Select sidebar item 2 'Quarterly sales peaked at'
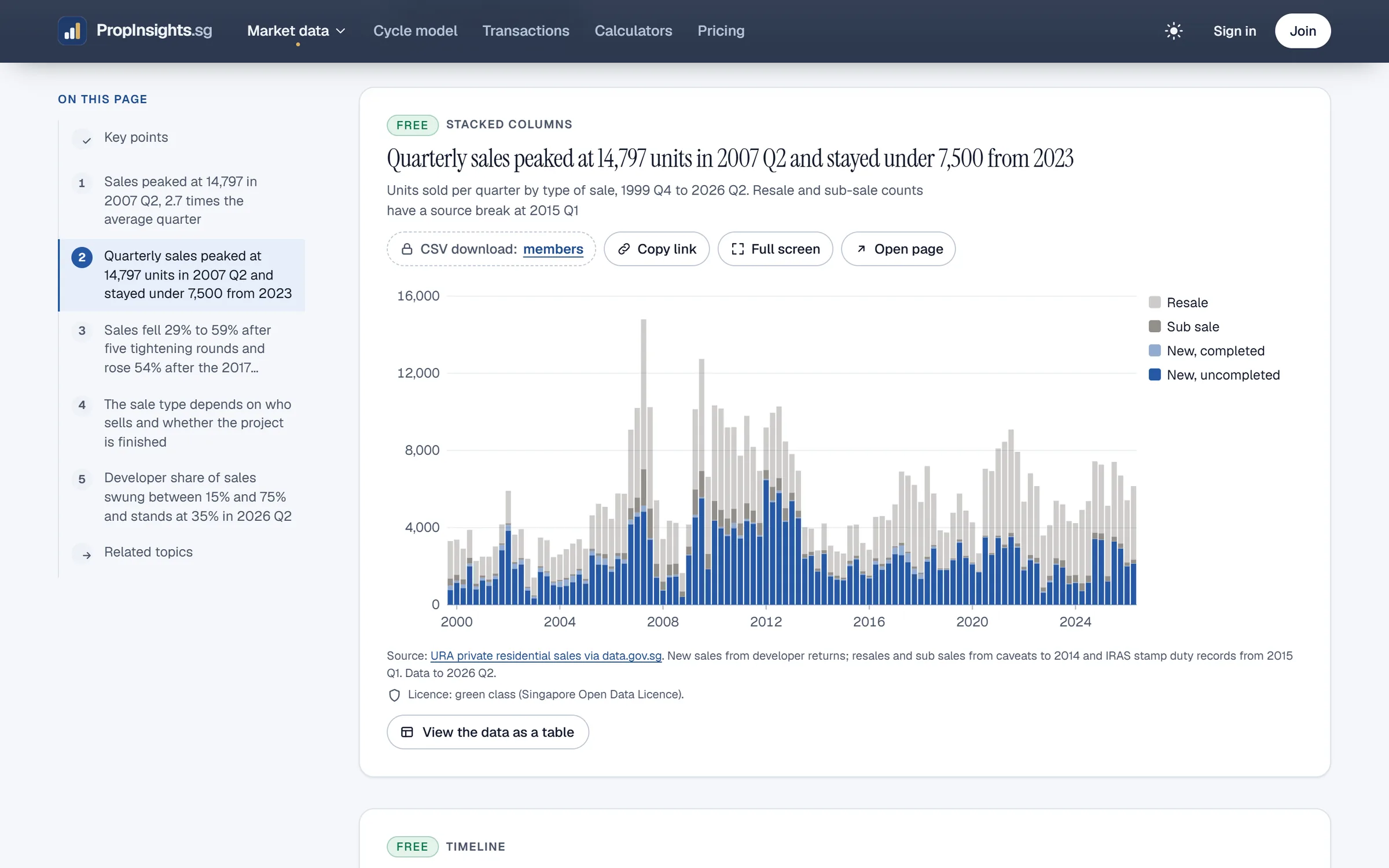1389x868 pixels. 182,275
